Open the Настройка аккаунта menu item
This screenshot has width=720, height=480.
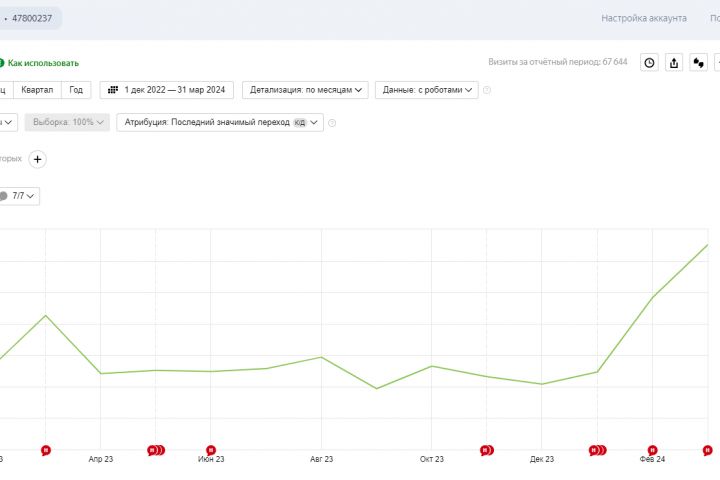[644, 18]
